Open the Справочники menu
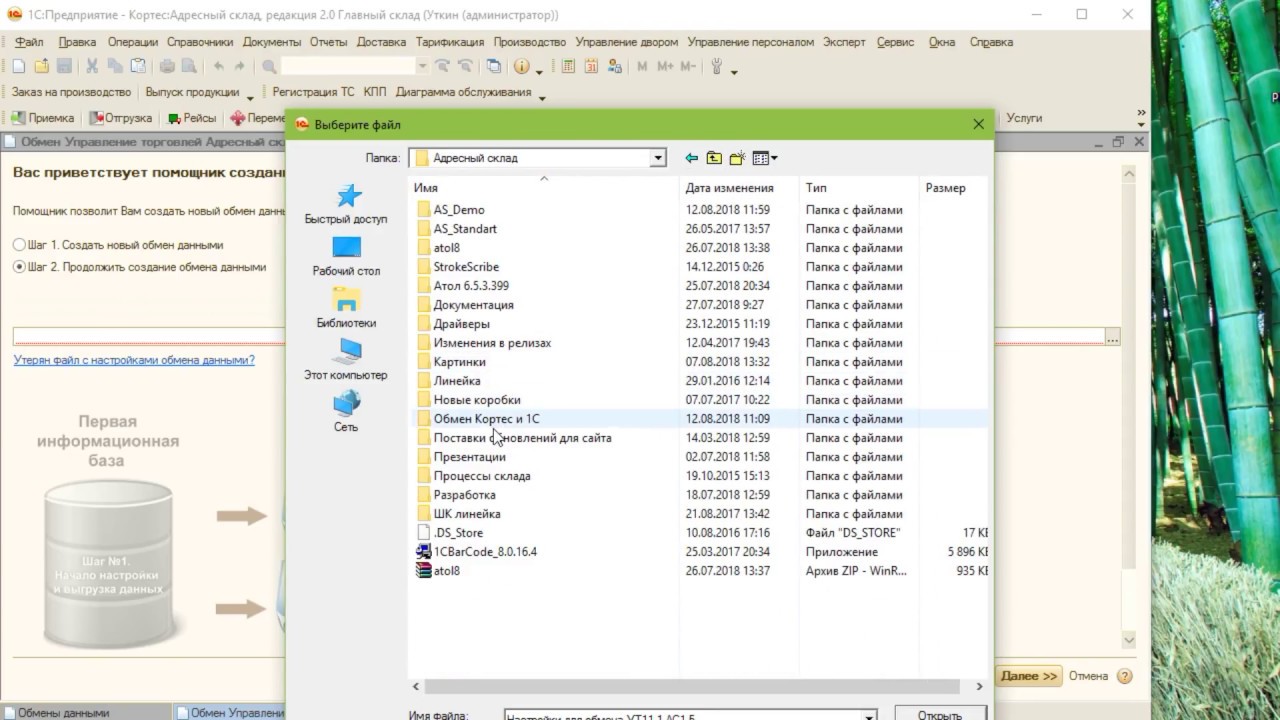Image resolution: width=1280 pixels, height=720 pixels. pos(200,42)
